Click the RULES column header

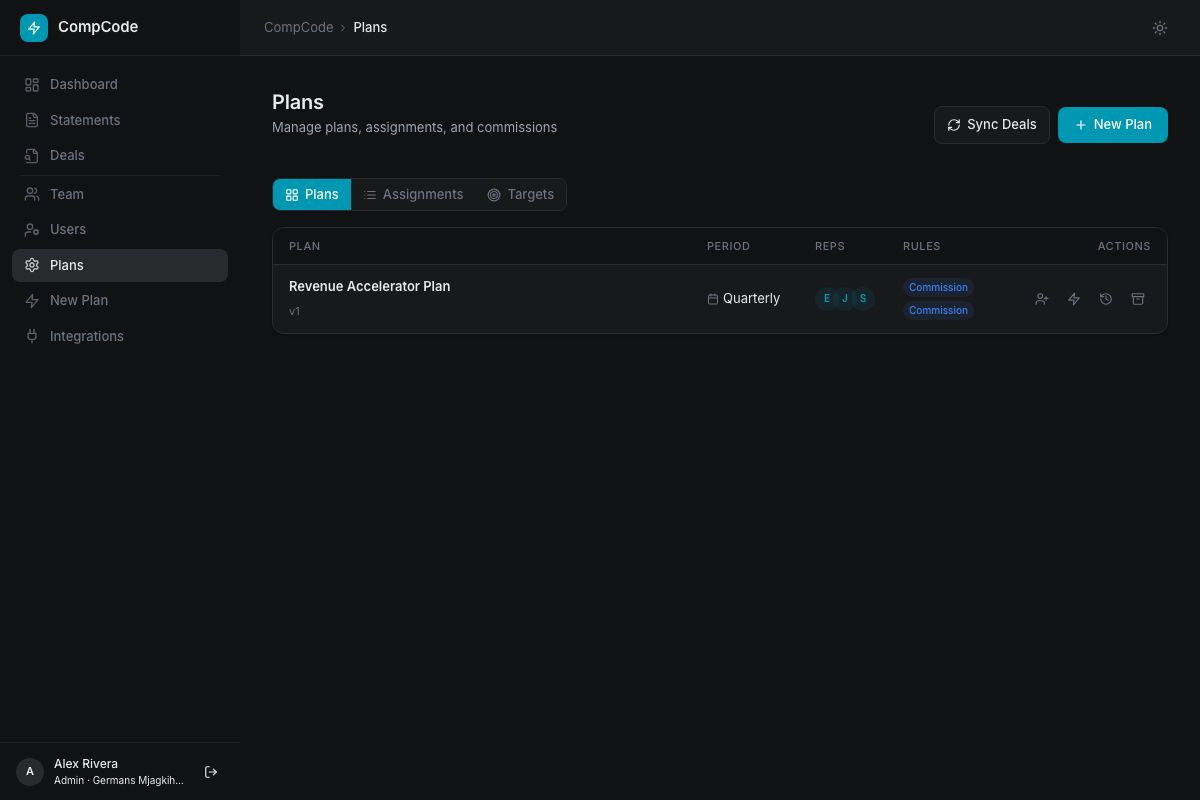click(922, 246)
